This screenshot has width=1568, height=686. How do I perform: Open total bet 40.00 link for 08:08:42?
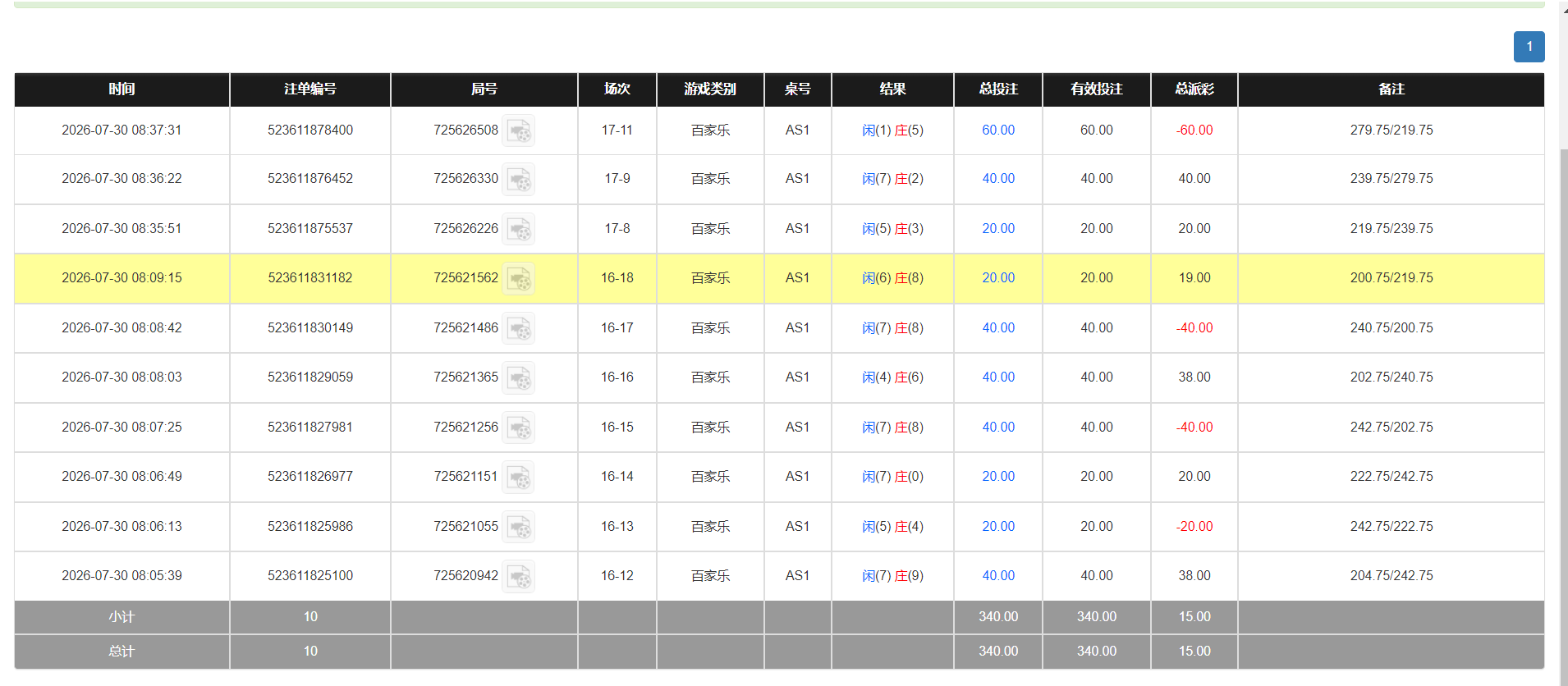998,328
